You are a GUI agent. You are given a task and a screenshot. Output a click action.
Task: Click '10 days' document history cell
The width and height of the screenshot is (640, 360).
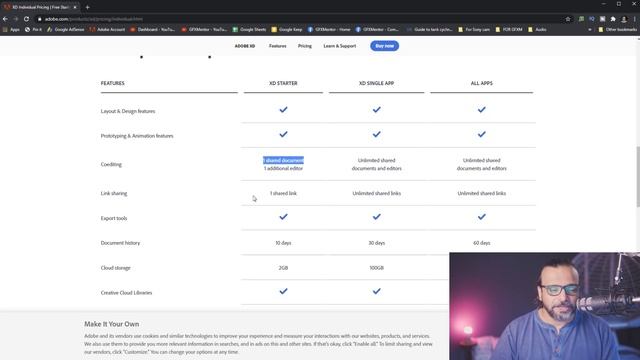[283, 243]
